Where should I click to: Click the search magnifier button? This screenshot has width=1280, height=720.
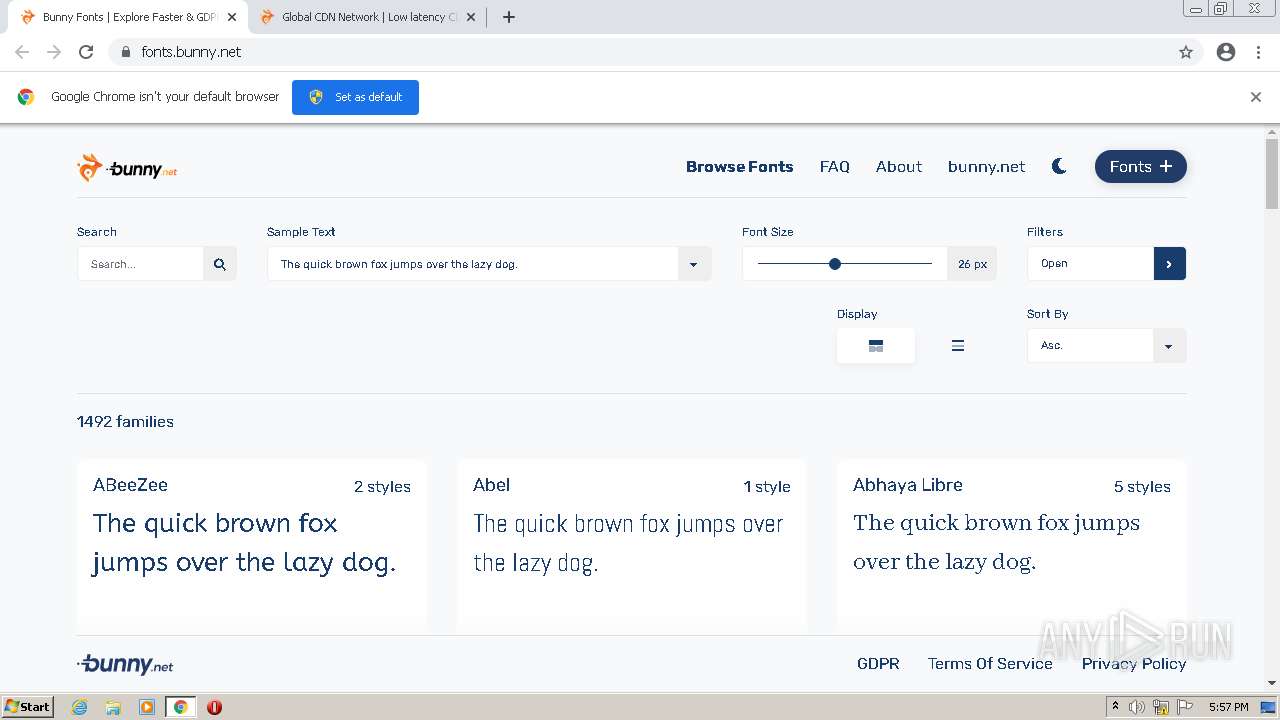[219, 264]
